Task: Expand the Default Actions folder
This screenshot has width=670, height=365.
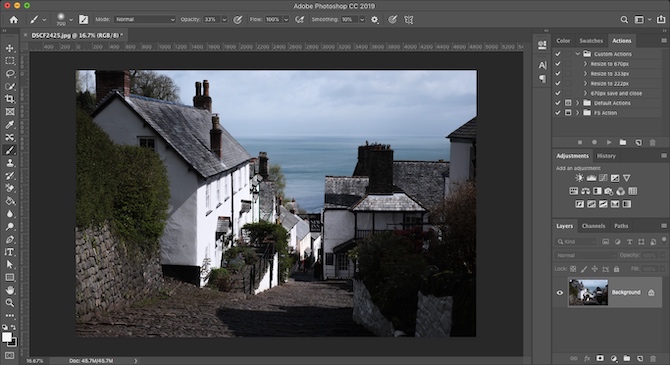Action: point(577,103)
